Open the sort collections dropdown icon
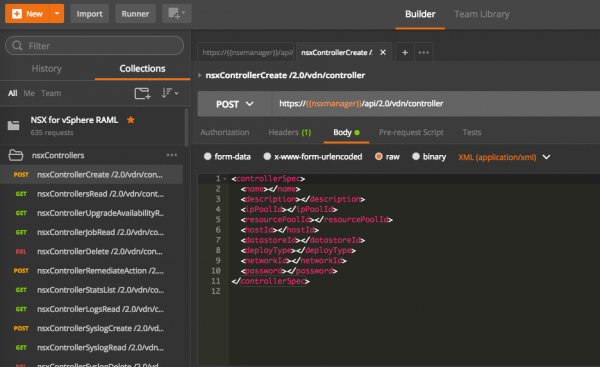 click(170, 93)
